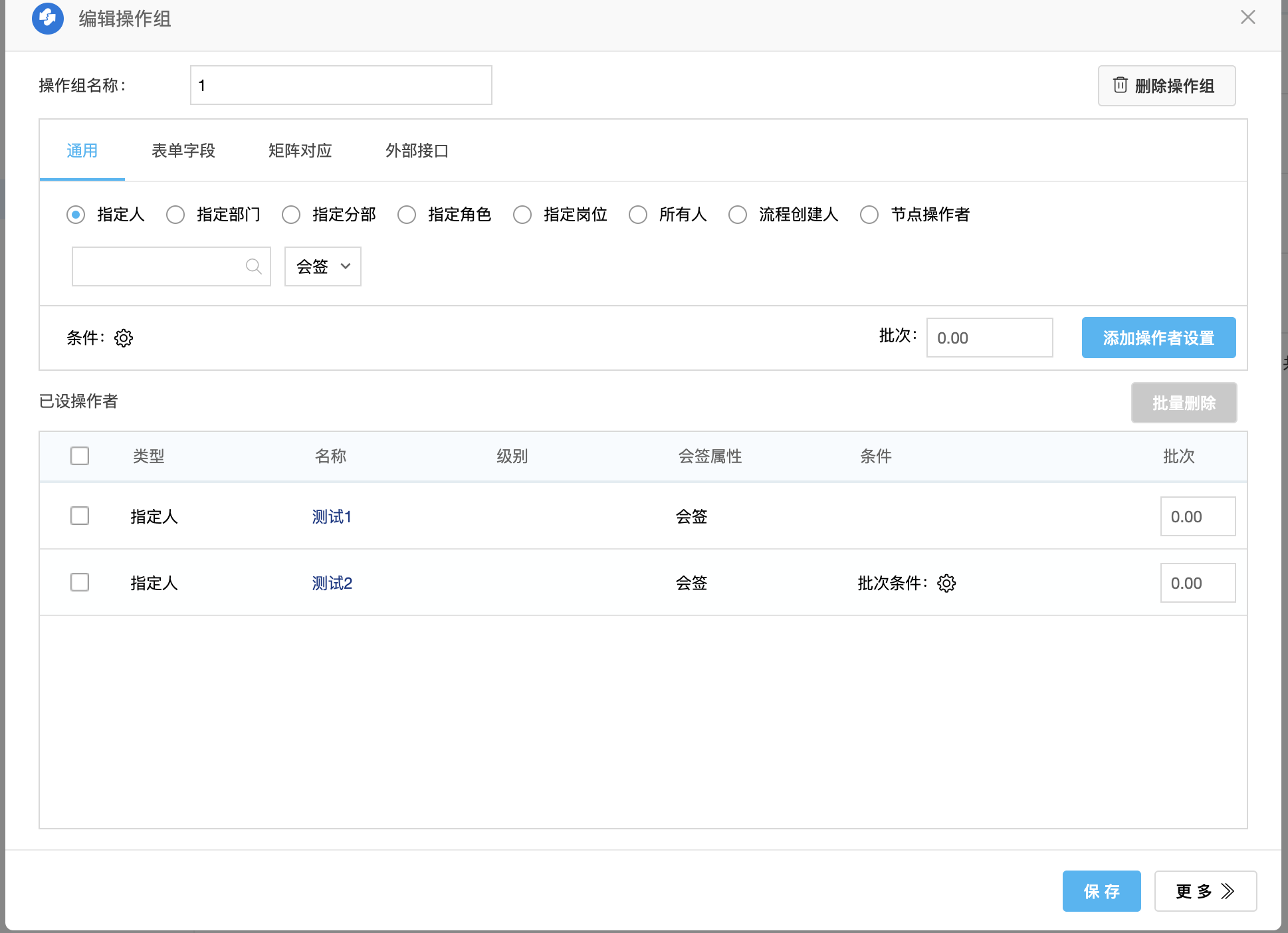
Task: Click the 会签属性 column header
Action: point(710,457)
